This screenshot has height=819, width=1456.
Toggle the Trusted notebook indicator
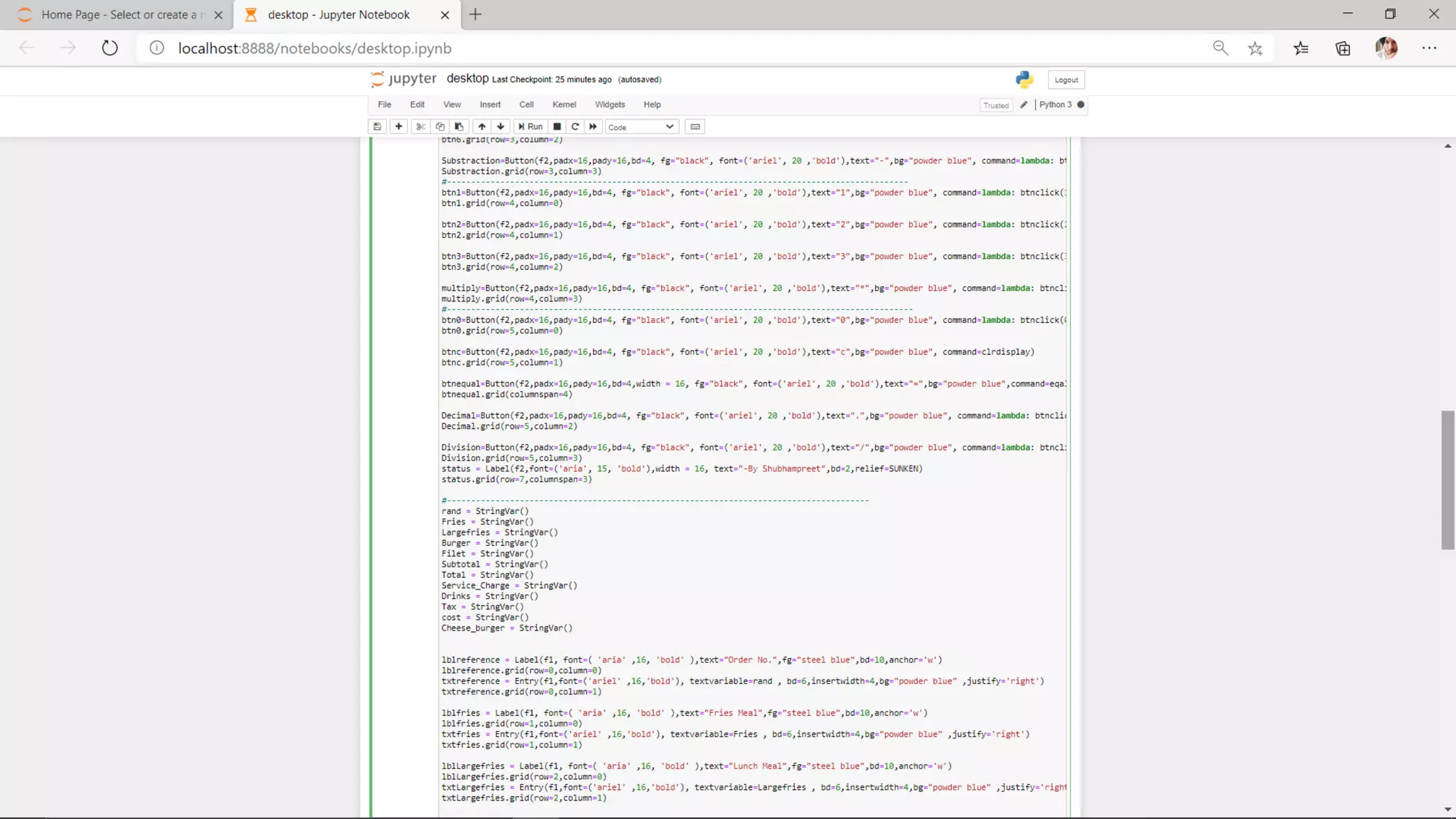coord(995,105)
